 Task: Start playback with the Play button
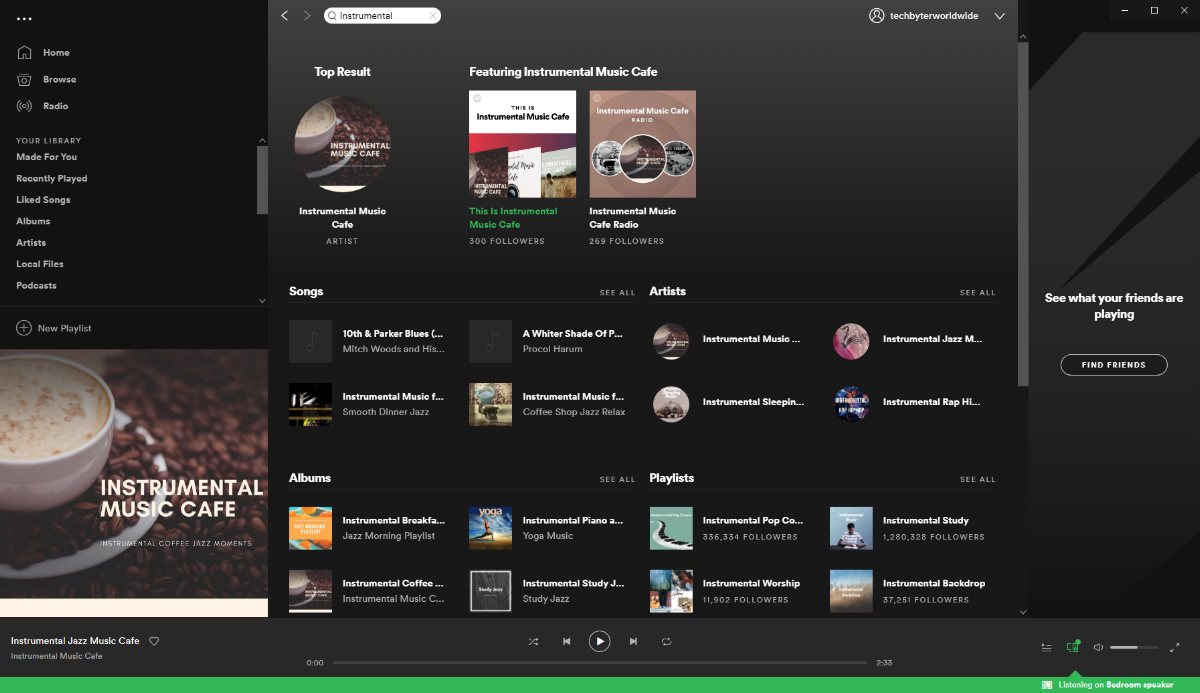tap(599, 641)
